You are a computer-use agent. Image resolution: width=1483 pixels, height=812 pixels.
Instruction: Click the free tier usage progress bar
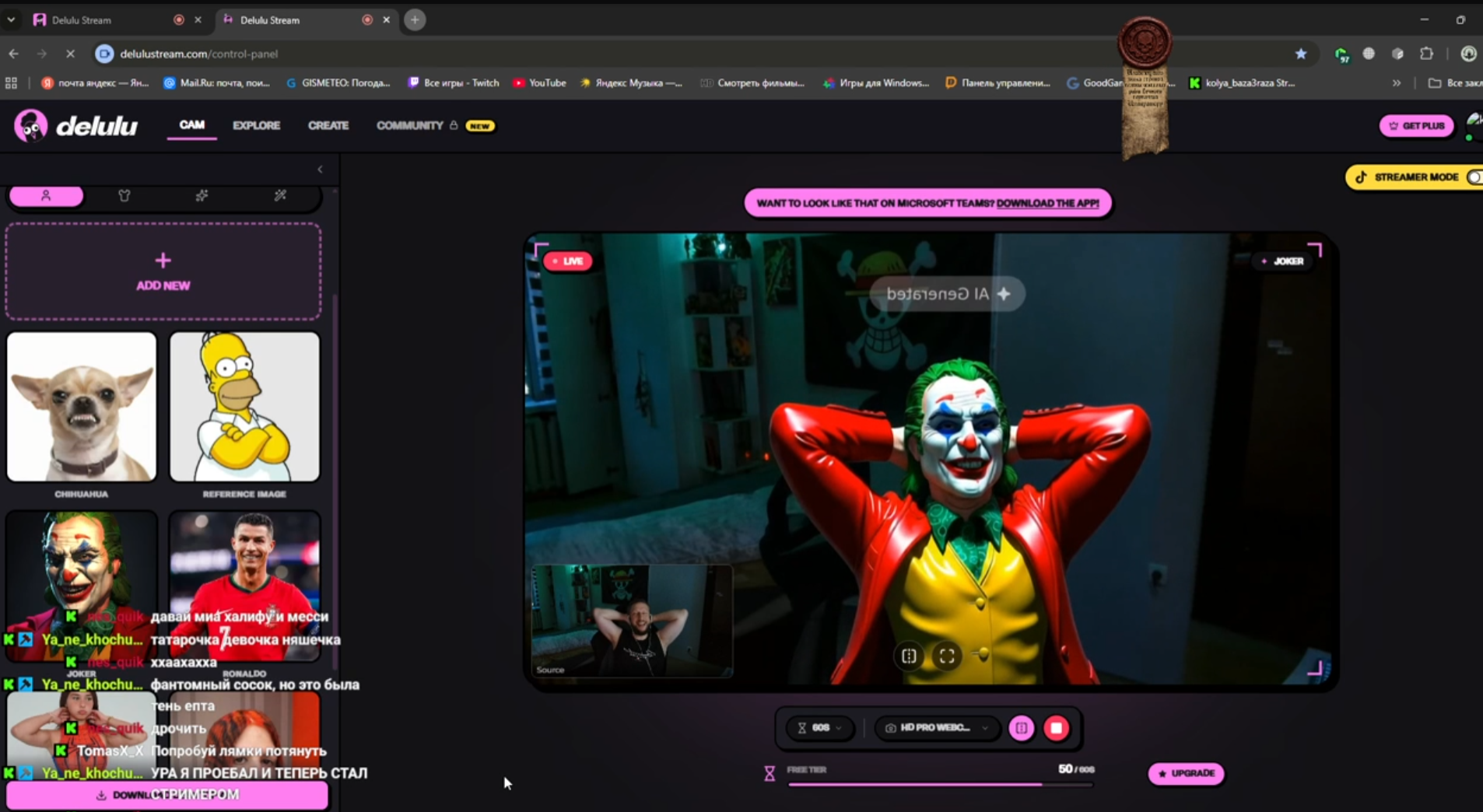click(x=941, y=785)
